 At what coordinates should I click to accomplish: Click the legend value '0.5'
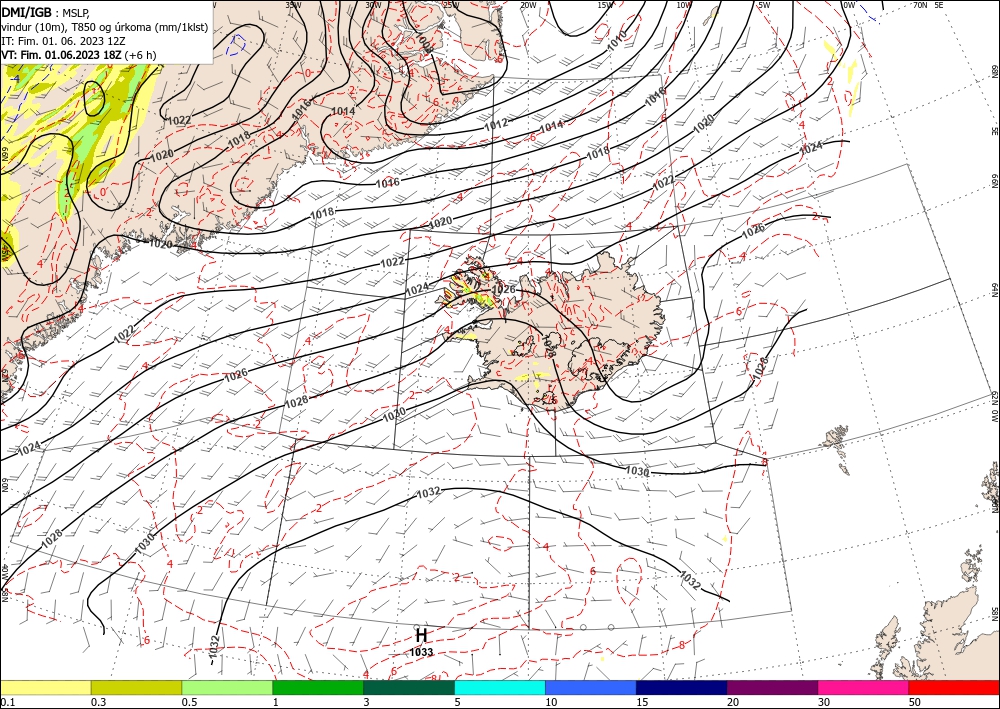[x=189, y=702]
